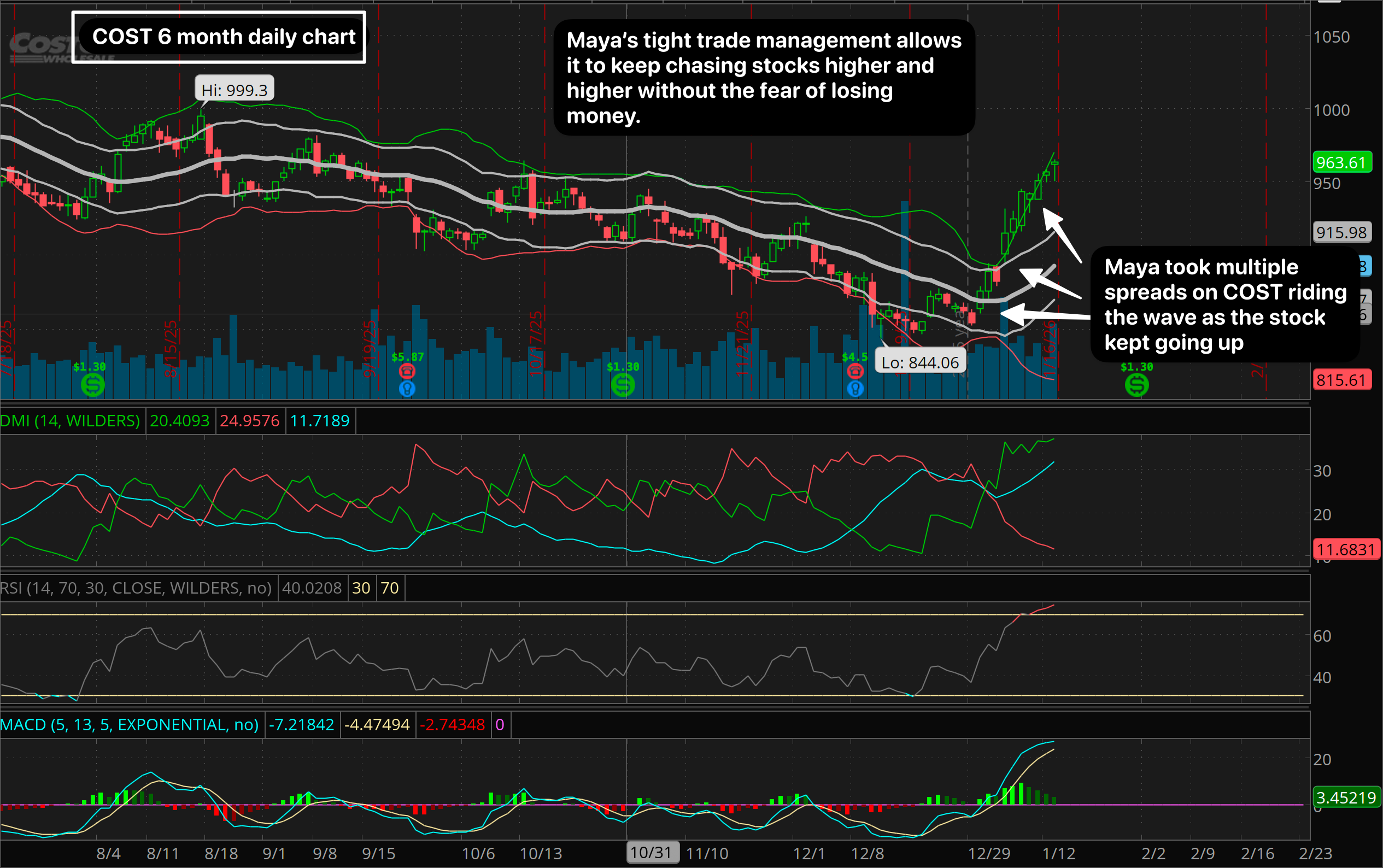Click the August dividend $1.30 green icon
The height and width of the screenshot is (868, 1383).
92,384
